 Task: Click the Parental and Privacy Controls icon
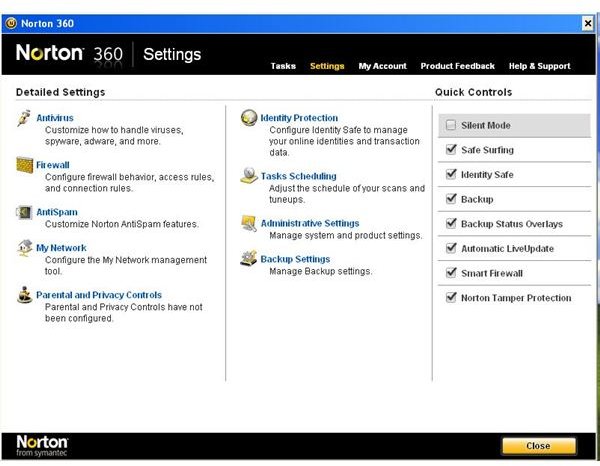pyautogui.click(x=24, y=295)
